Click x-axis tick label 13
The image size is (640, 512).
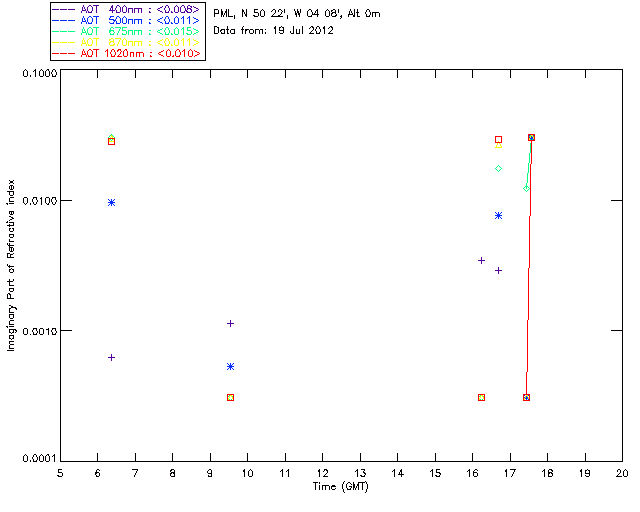[360, 473]
